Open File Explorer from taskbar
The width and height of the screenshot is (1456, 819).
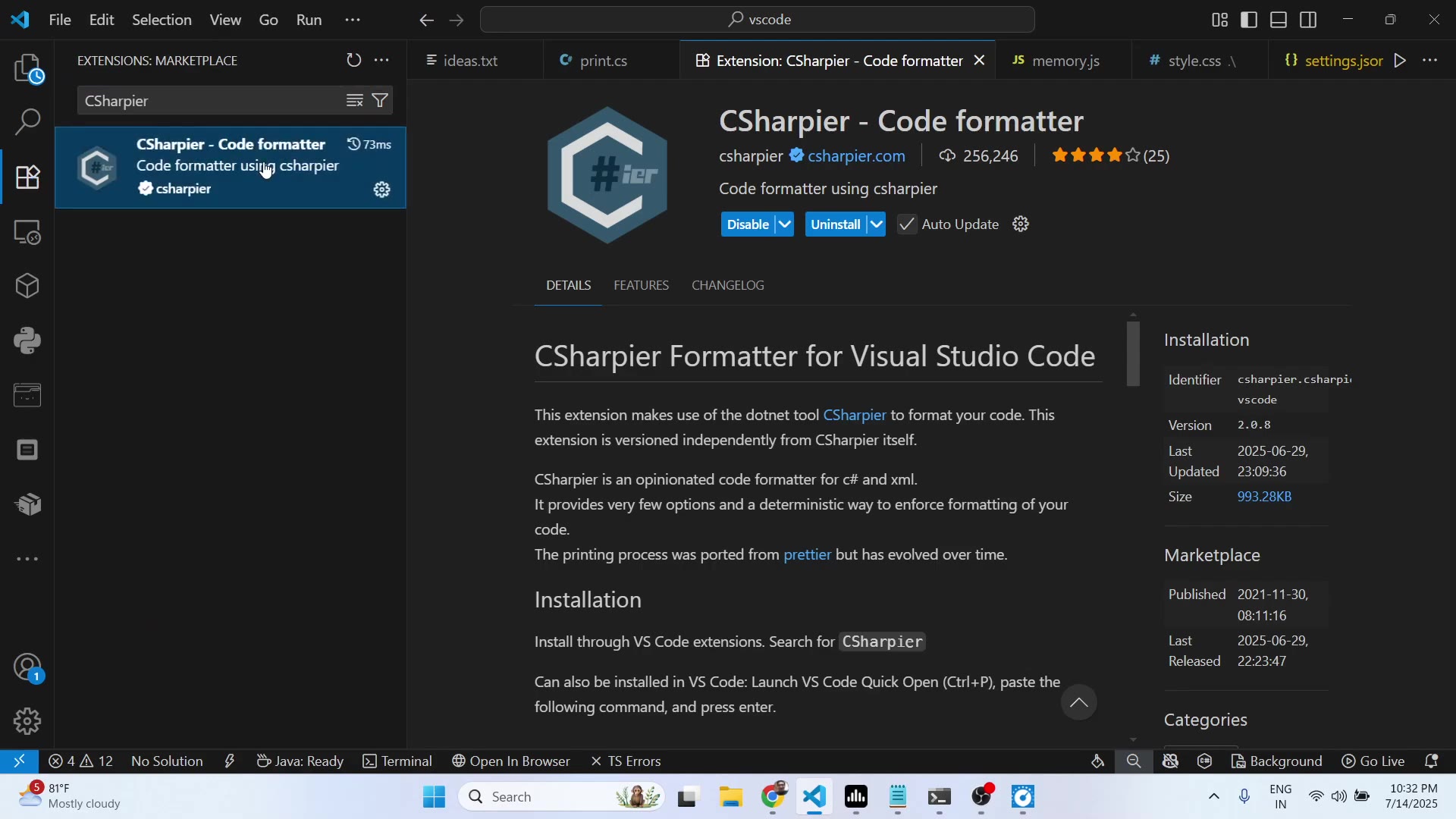(x=731, y=798)
